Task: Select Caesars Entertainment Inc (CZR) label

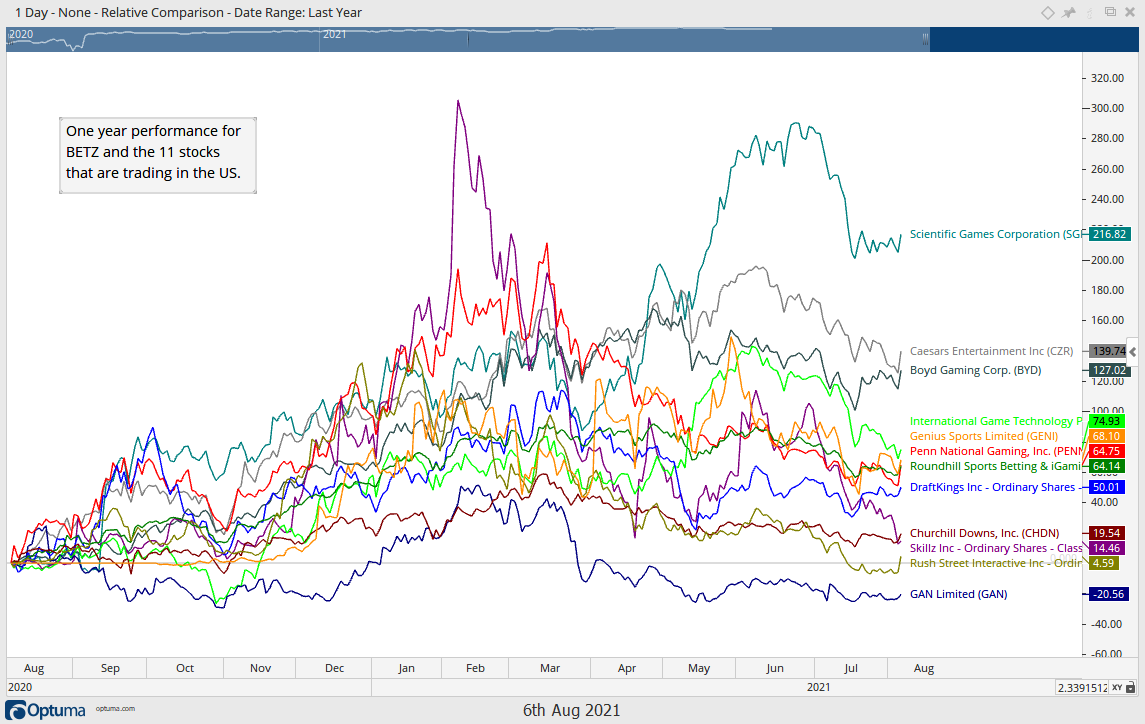Action: click(x=991, y=351)
